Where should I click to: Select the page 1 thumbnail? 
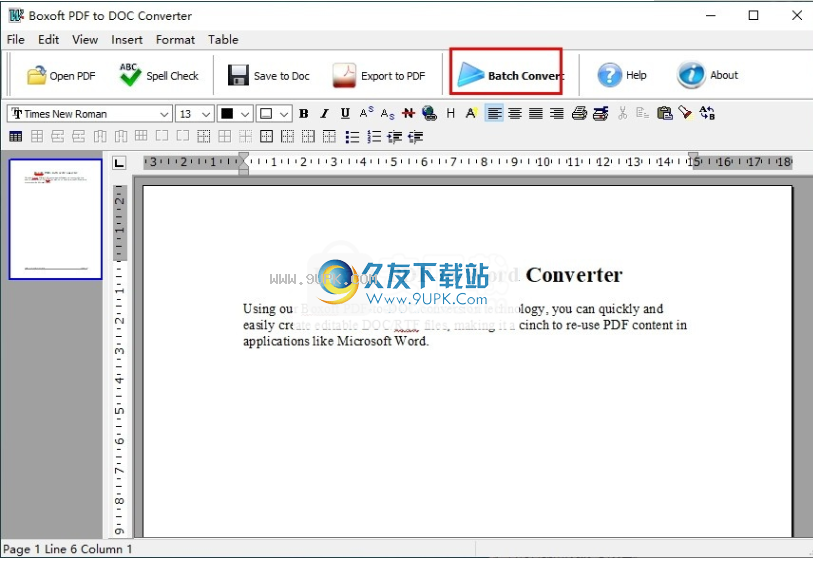click(x=55, y=219)
